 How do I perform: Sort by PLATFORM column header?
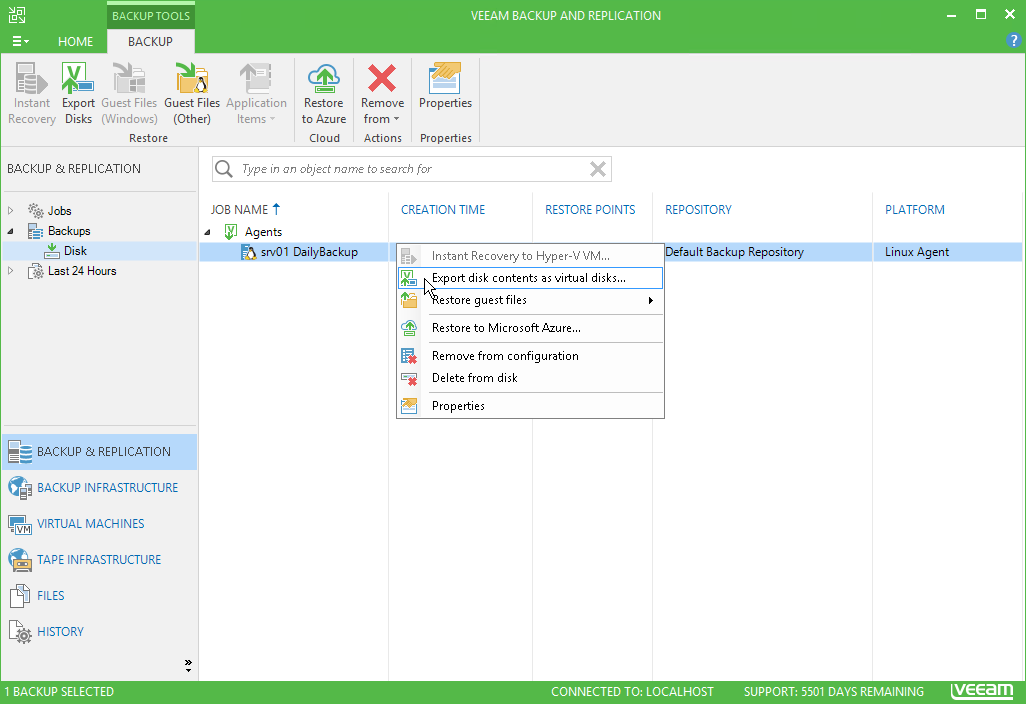point(915,209)
